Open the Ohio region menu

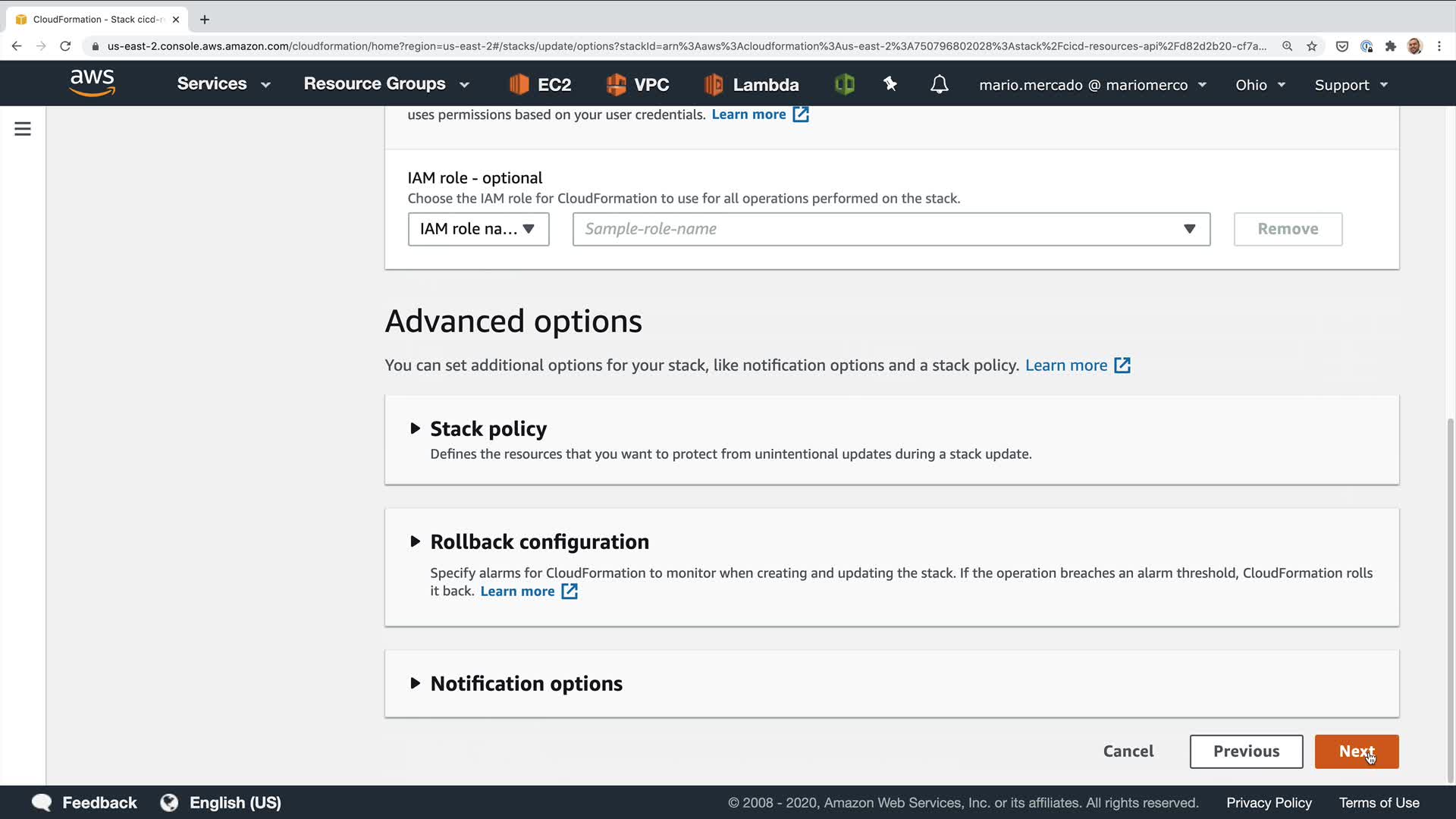[x=1260, y=85]
